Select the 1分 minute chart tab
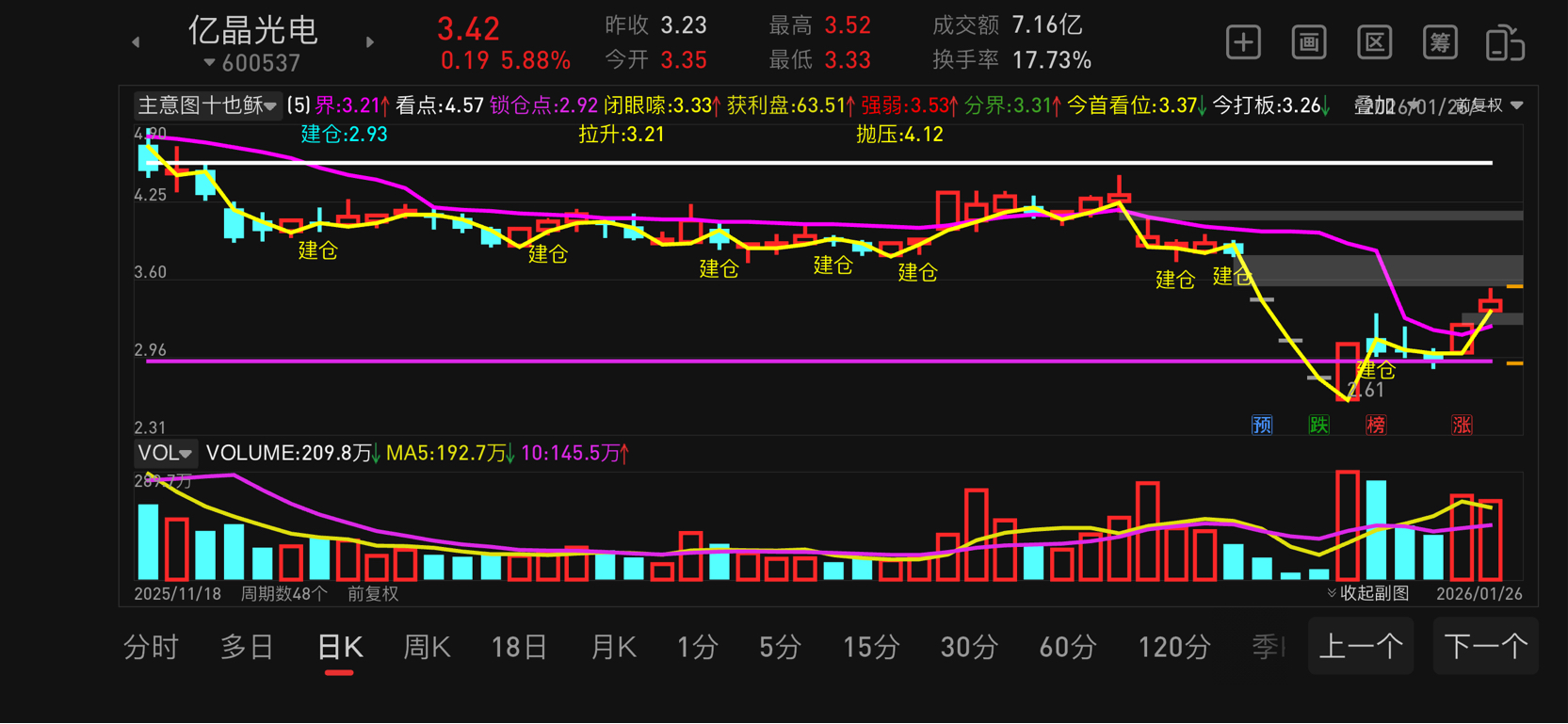1568x724 pixels. coord(698,647)
